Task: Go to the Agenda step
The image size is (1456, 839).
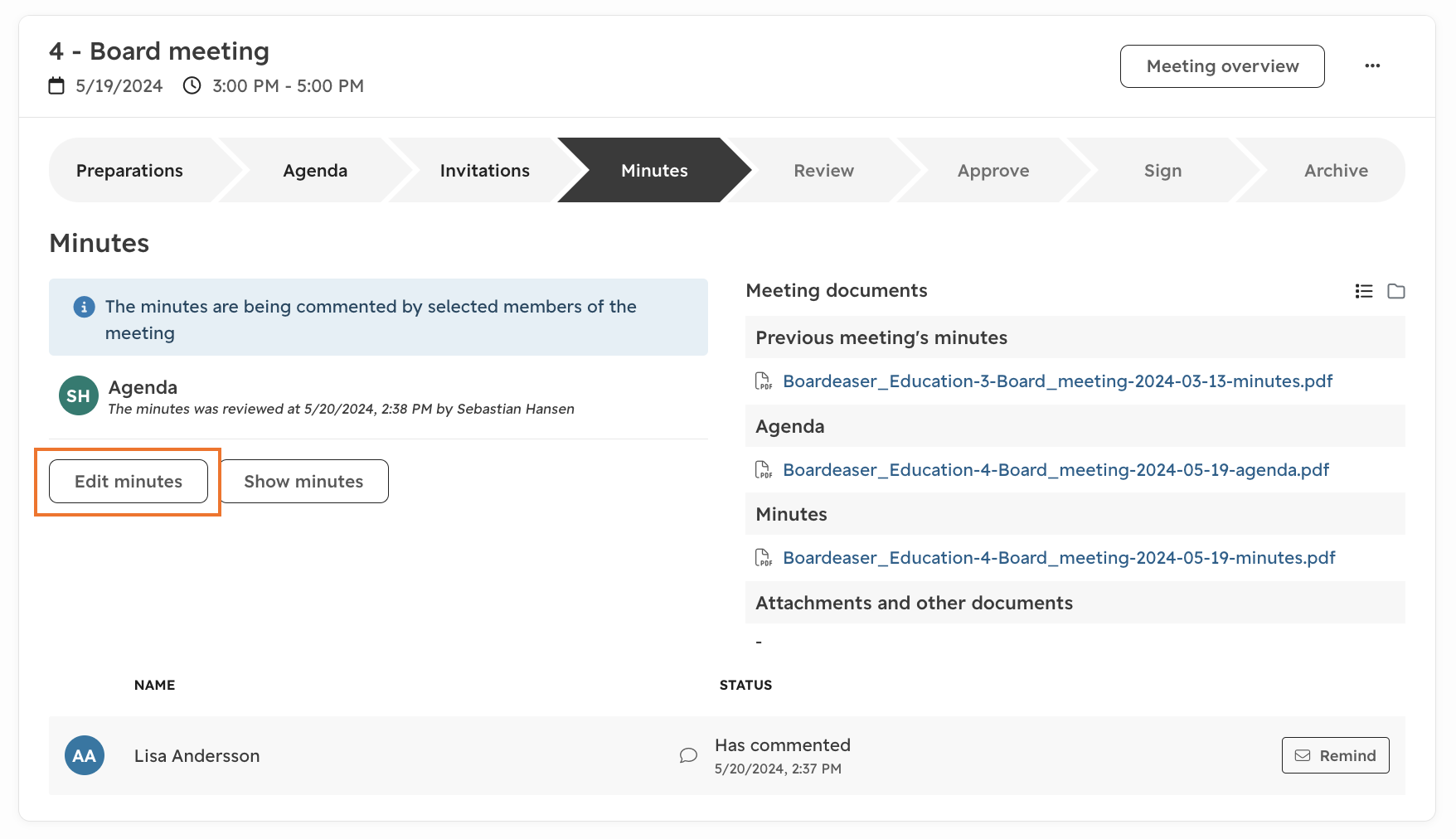Action: 315,170
